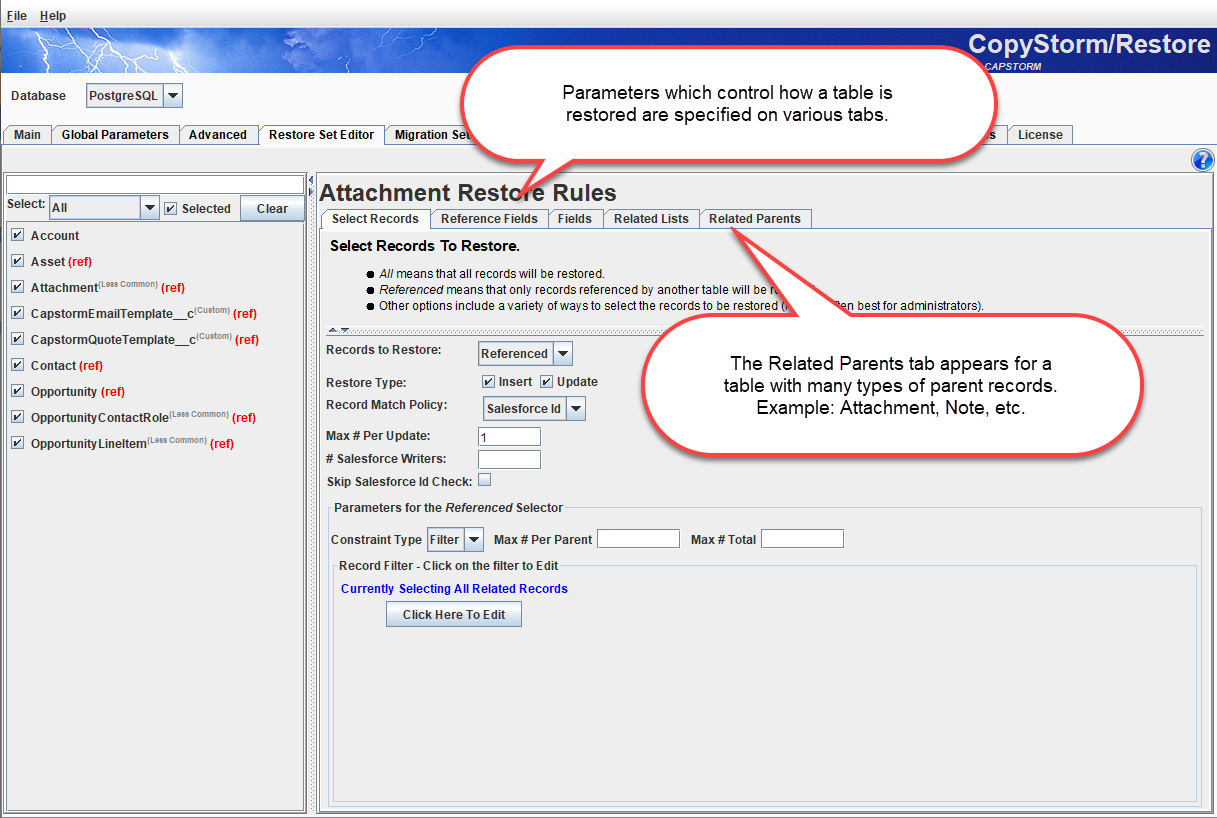Toggle the Insert restore type checkbox

(488, 381)
